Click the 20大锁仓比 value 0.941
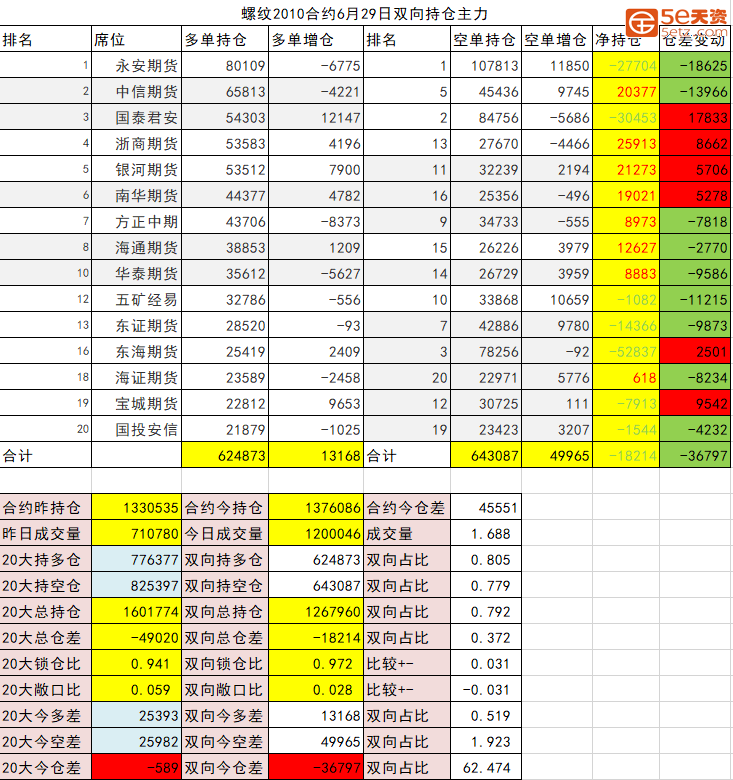The width and height of the screenshot is (733, 780). [x=136, y=663]
